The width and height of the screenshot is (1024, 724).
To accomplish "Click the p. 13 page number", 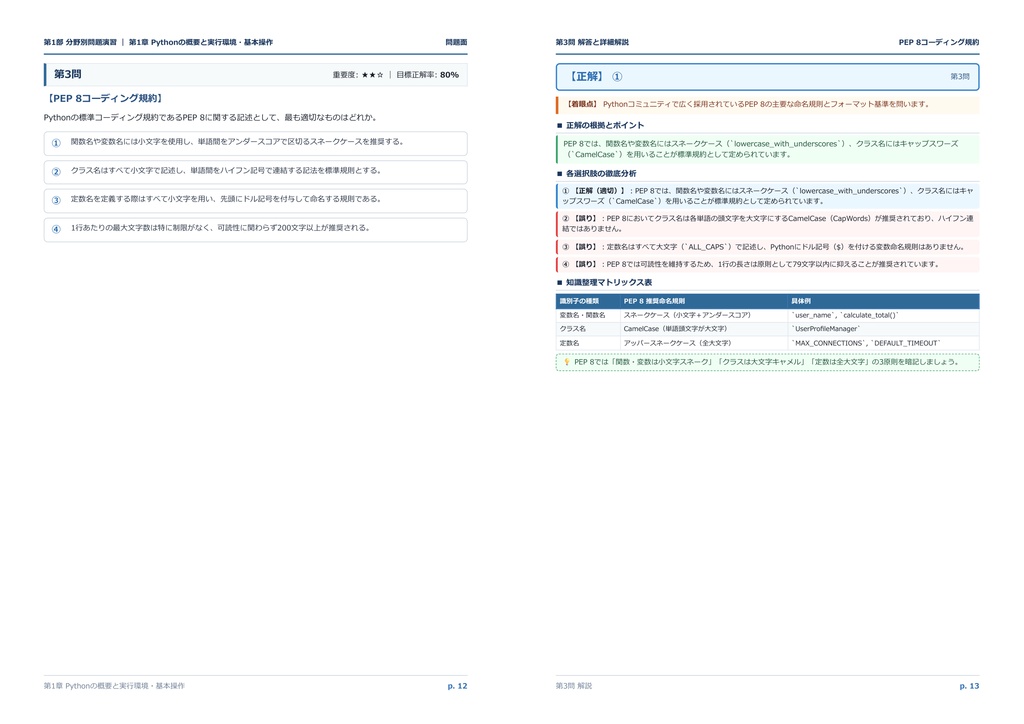I will click(x=969, y=686).
